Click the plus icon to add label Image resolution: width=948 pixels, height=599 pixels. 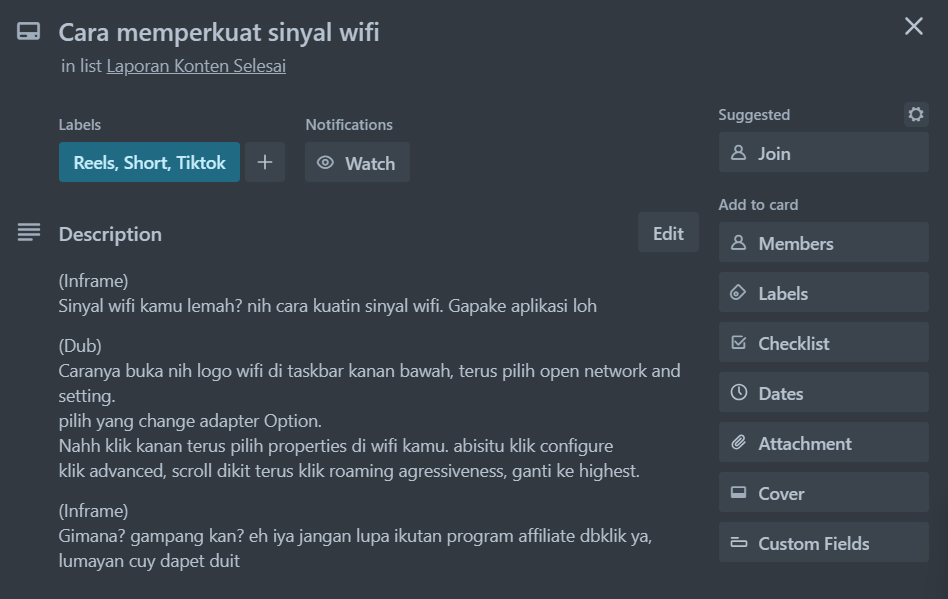point(265,163)
